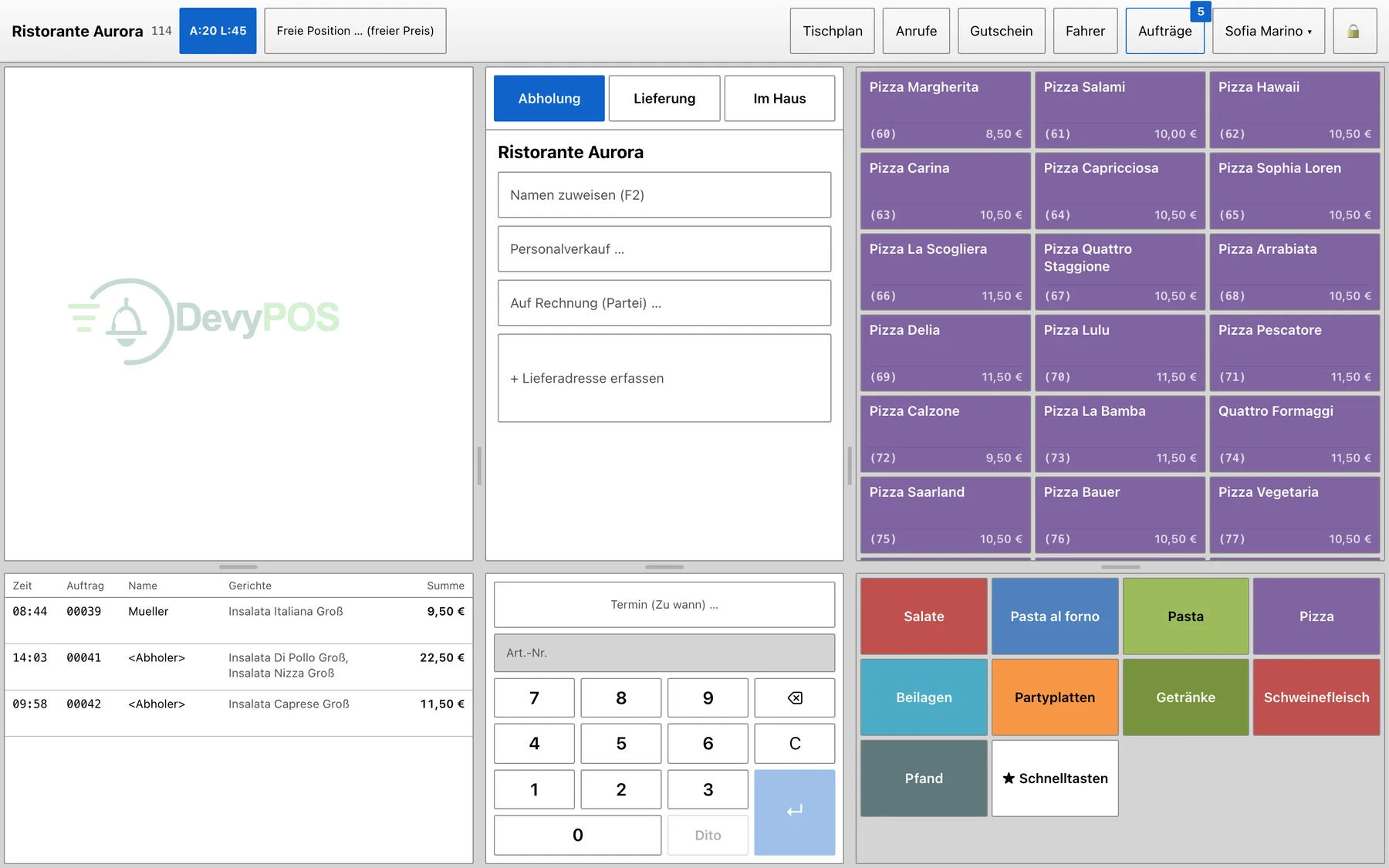Open the Fahrer overview
This screenshot has height=868, width=1389.
(x=1085, y=31)
